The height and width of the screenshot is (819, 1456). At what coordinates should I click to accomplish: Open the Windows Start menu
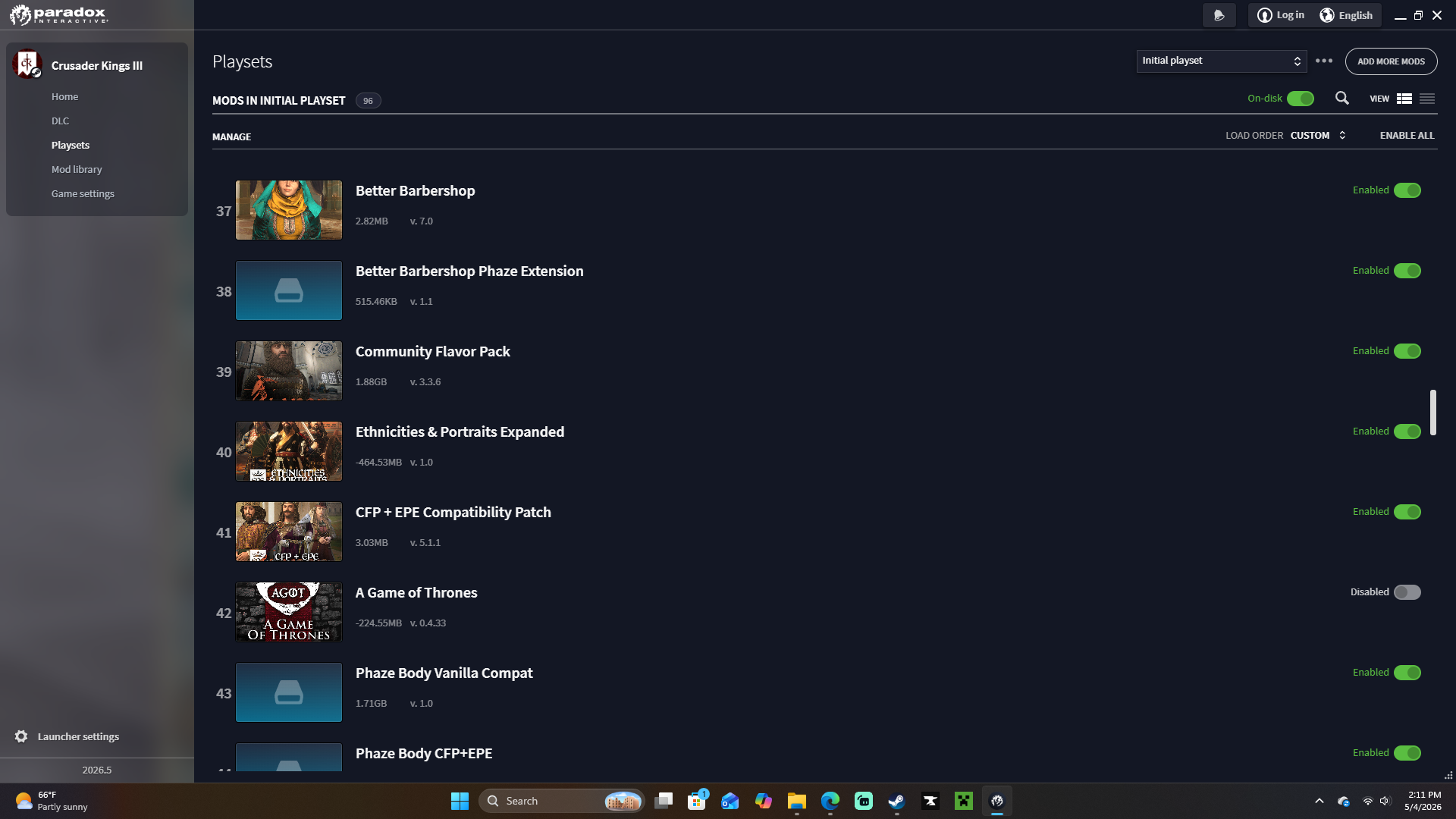[x=460, y=801]
